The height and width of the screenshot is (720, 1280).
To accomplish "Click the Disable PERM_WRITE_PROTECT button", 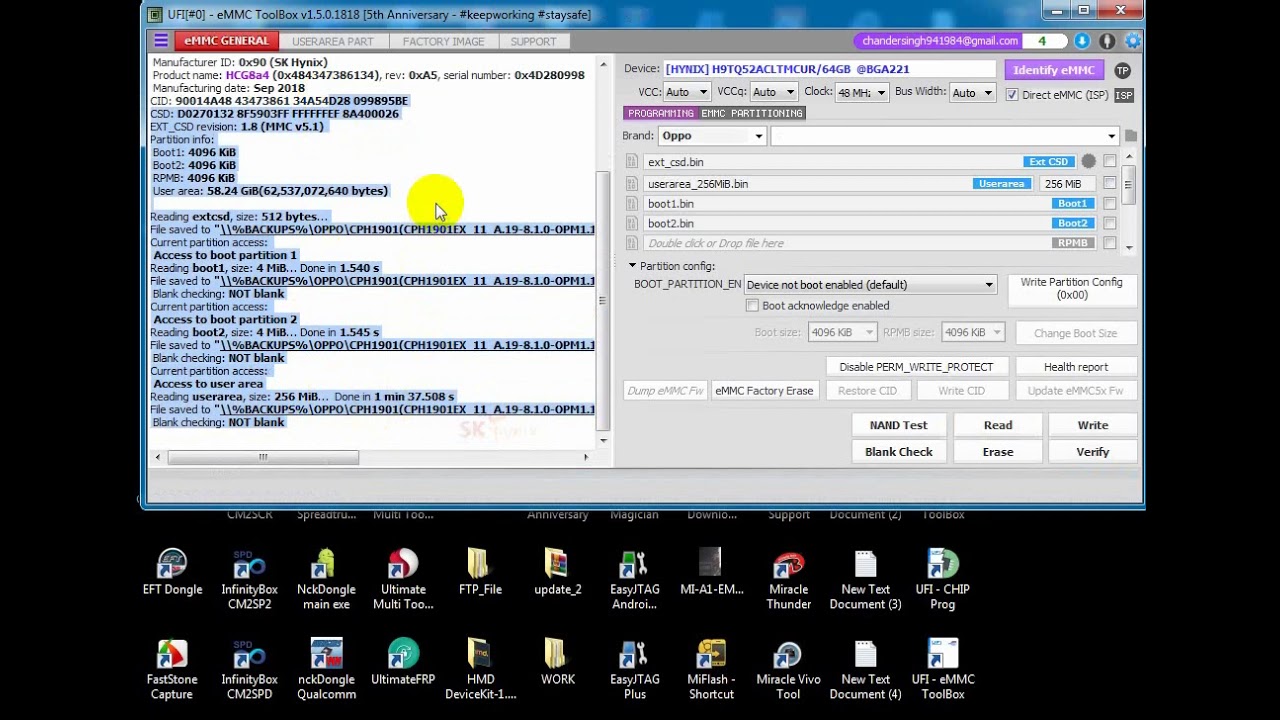I will tap(916, 367).
